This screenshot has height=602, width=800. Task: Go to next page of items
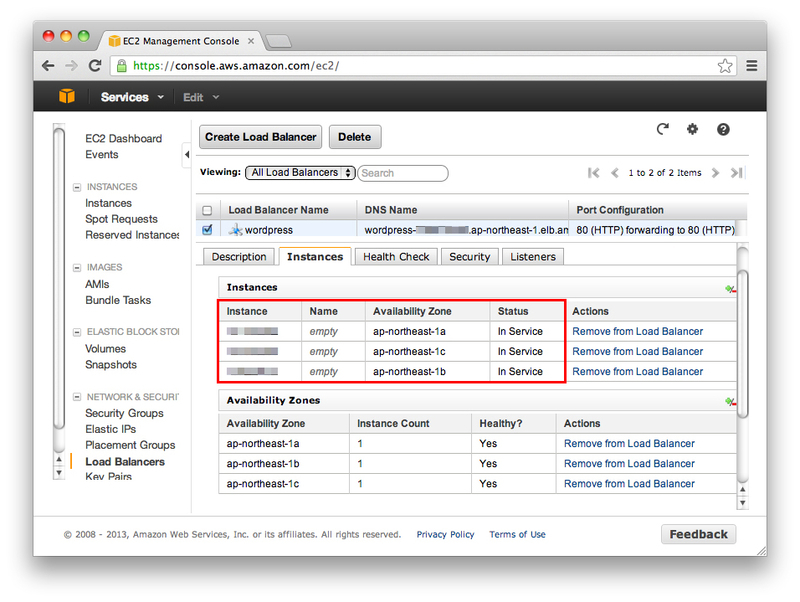[x=715, y=173]
